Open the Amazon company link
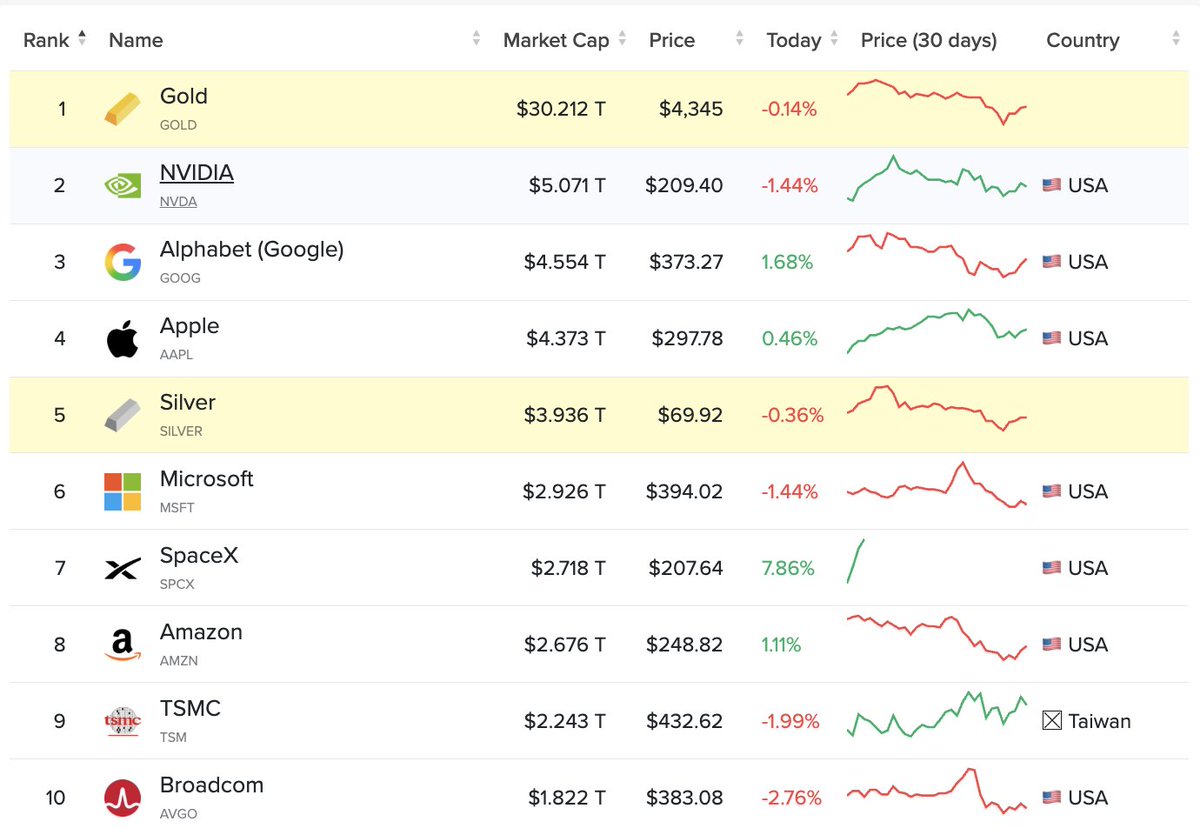Screen dimensions: 1200x835 [x=201, y=632]
